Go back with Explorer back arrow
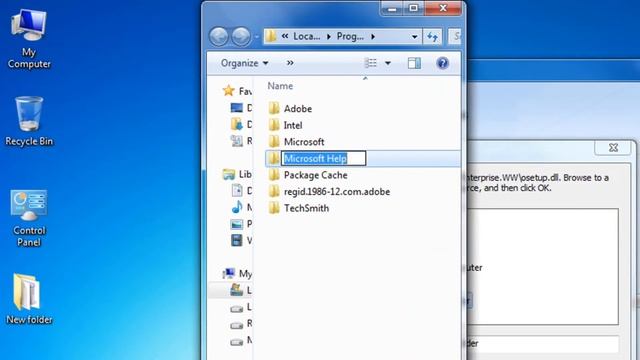640x360 pixels. [x=219, y=36]
